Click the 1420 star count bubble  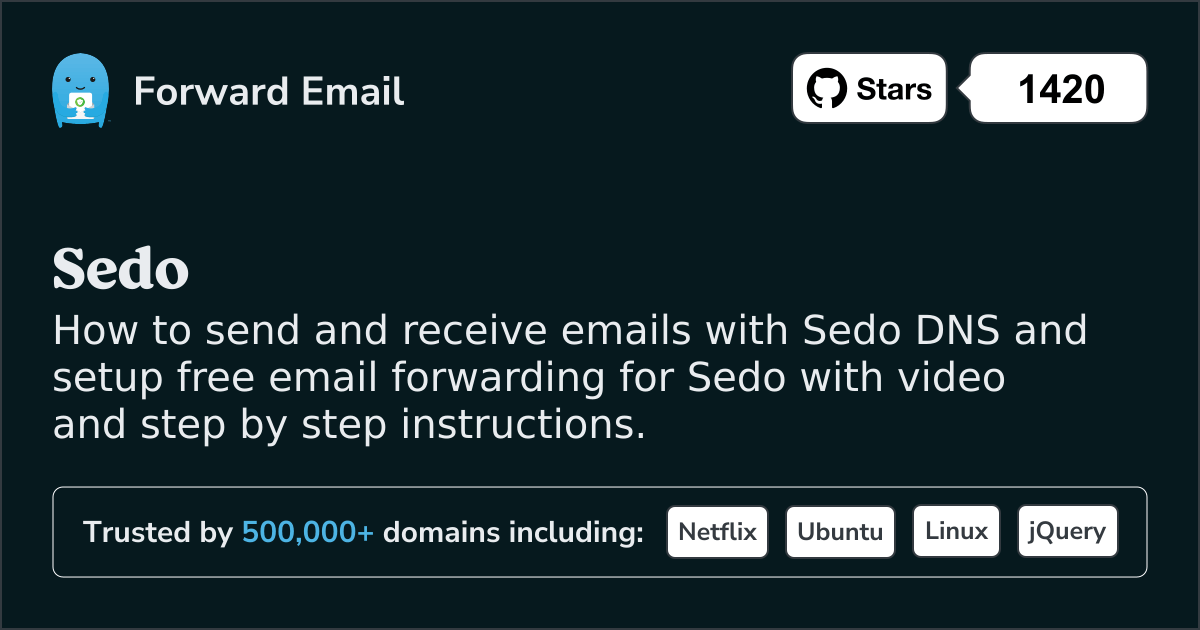(x=1060, y=89)
